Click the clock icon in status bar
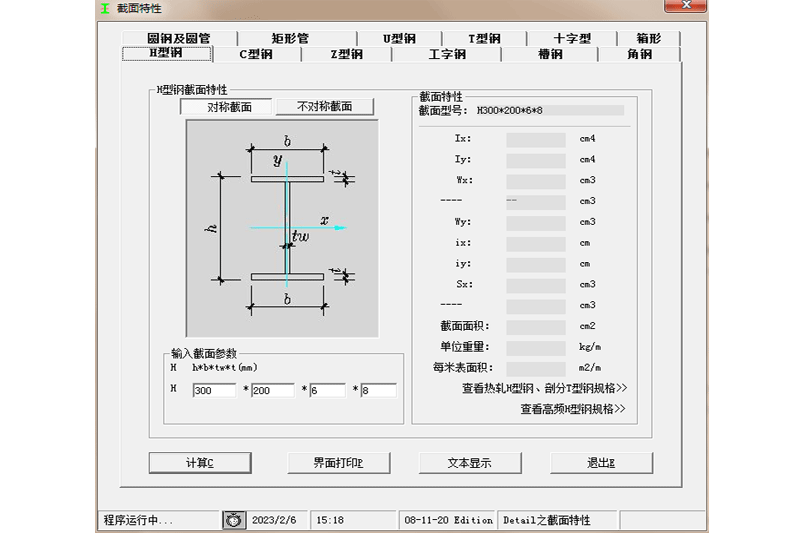Screen dimensions: 800x533 pos(234,520)
